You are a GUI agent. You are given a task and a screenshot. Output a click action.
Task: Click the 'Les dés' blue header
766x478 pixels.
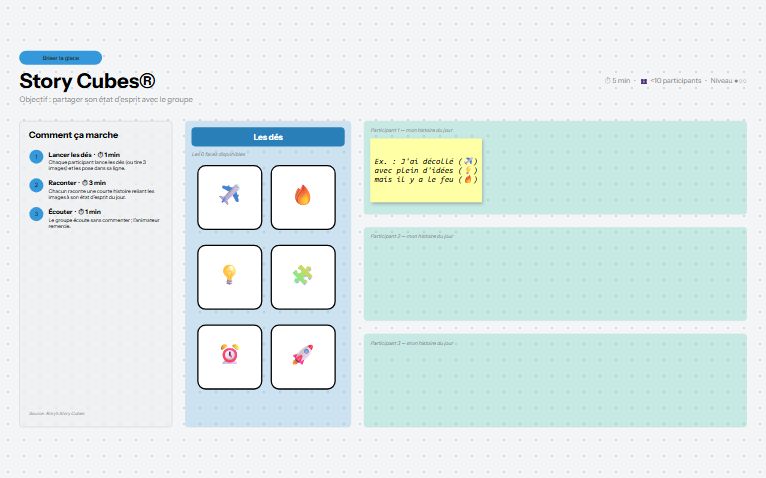point(268,137)
